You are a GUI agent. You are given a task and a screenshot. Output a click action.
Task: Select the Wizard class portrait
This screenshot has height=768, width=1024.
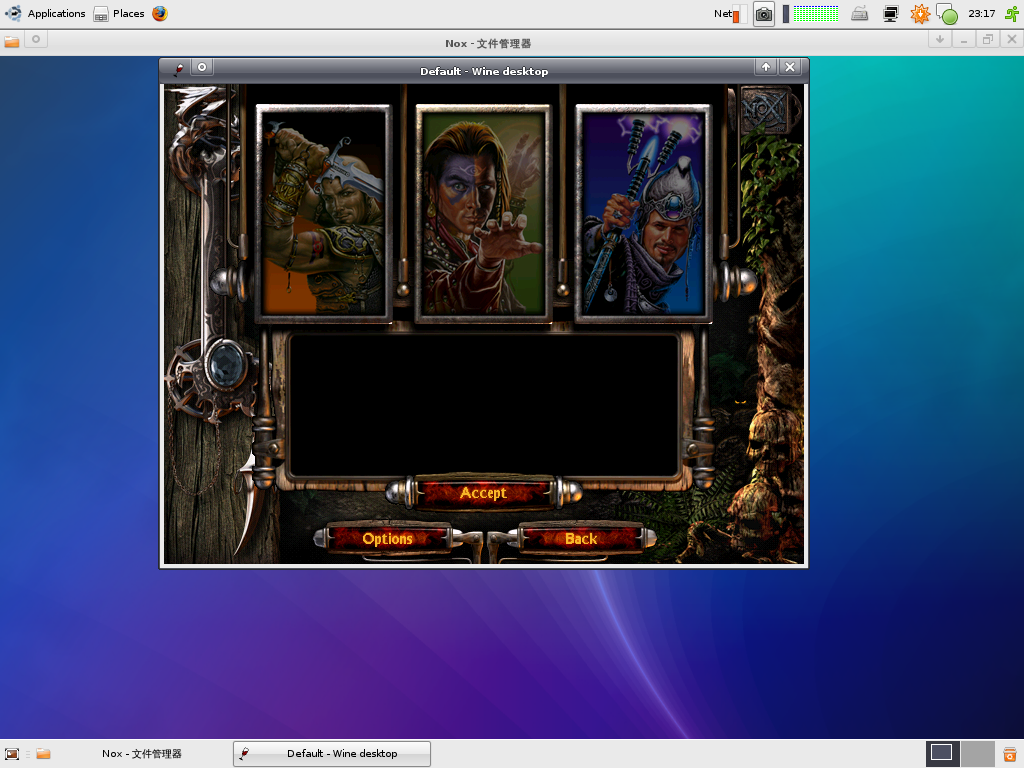pos(643,214)
